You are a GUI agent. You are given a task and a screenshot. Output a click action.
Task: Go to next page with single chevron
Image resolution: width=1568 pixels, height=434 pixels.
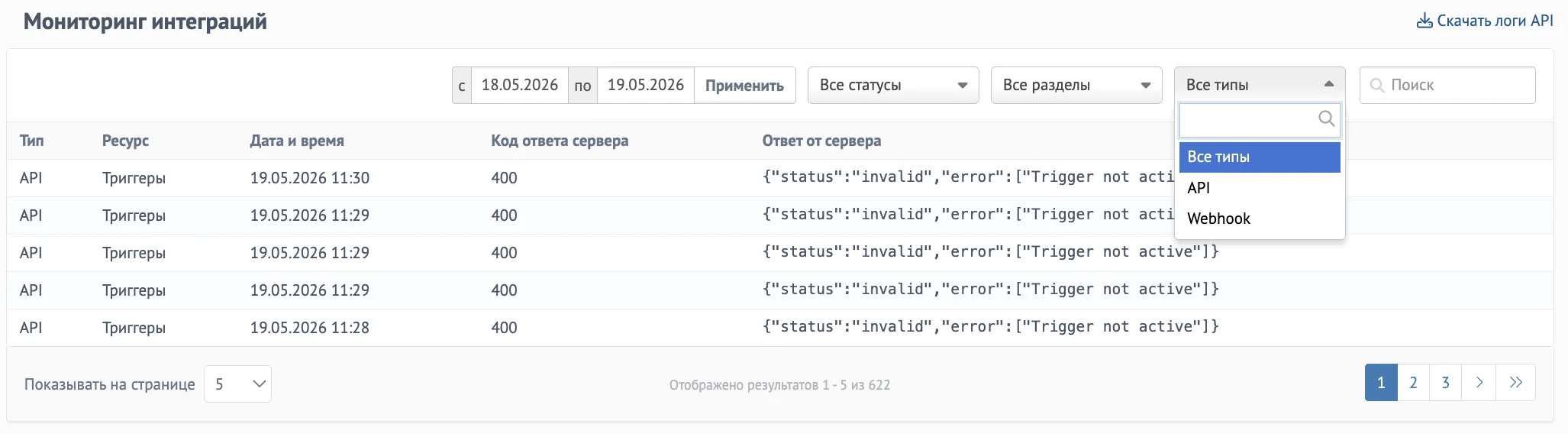tap(1479, 383)
